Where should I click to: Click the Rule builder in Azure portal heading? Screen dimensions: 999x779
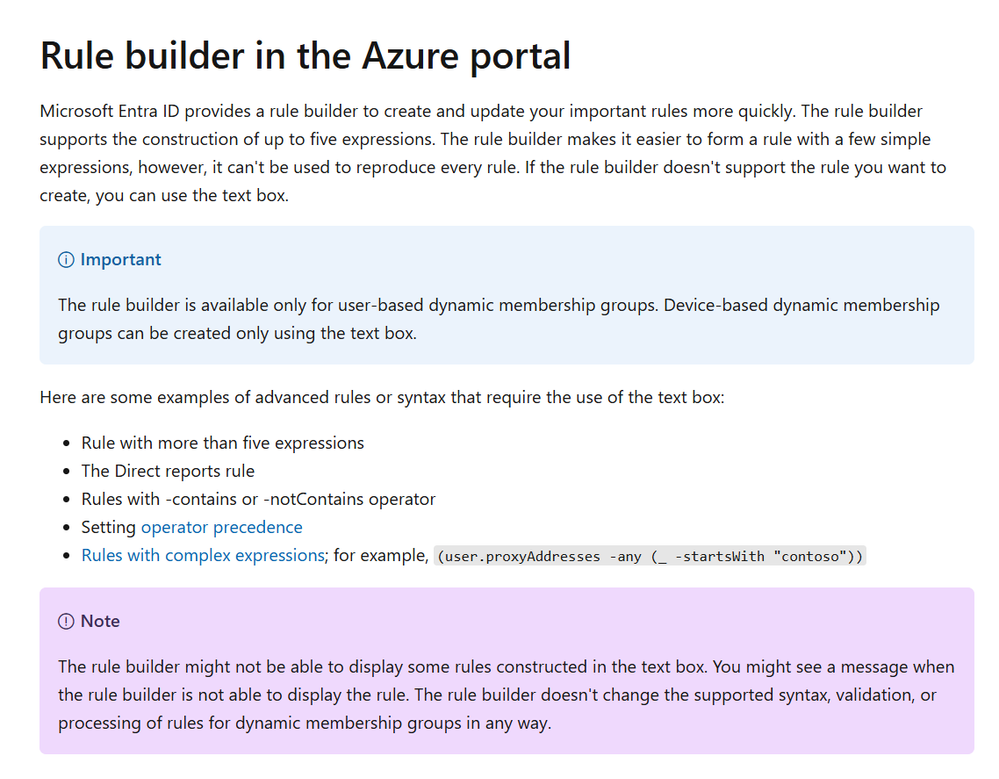(x=305, y=55)
